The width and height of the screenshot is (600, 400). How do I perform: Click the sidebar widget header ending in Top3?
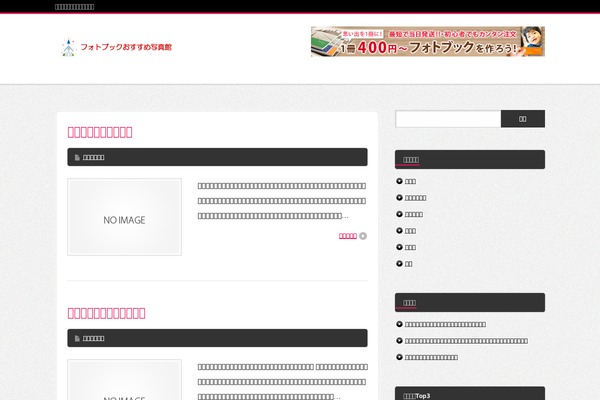(470, 393)
